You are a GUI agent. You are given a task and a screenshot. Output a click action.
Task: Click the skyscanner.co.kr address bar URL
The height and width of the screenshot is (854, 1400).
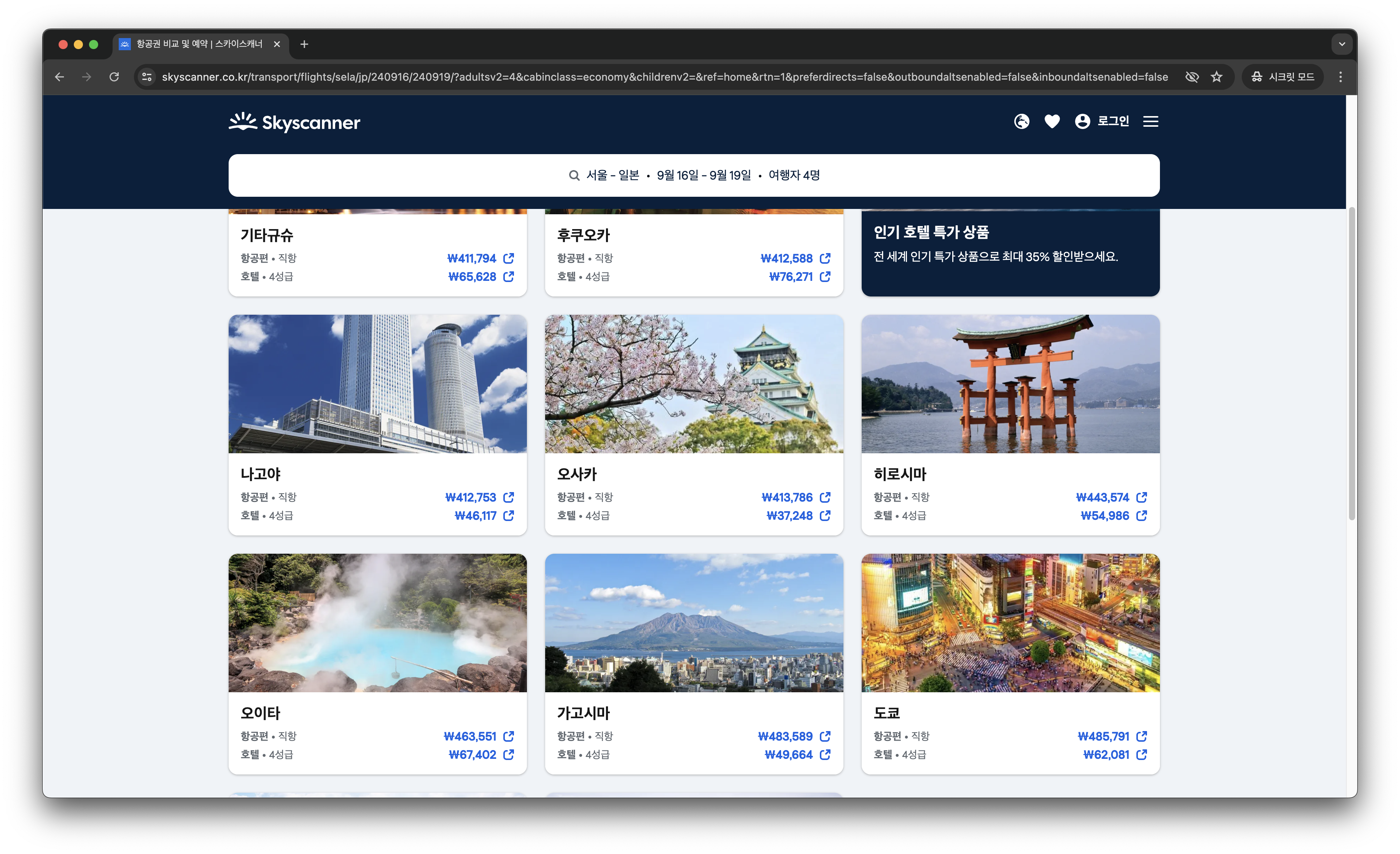665,77
